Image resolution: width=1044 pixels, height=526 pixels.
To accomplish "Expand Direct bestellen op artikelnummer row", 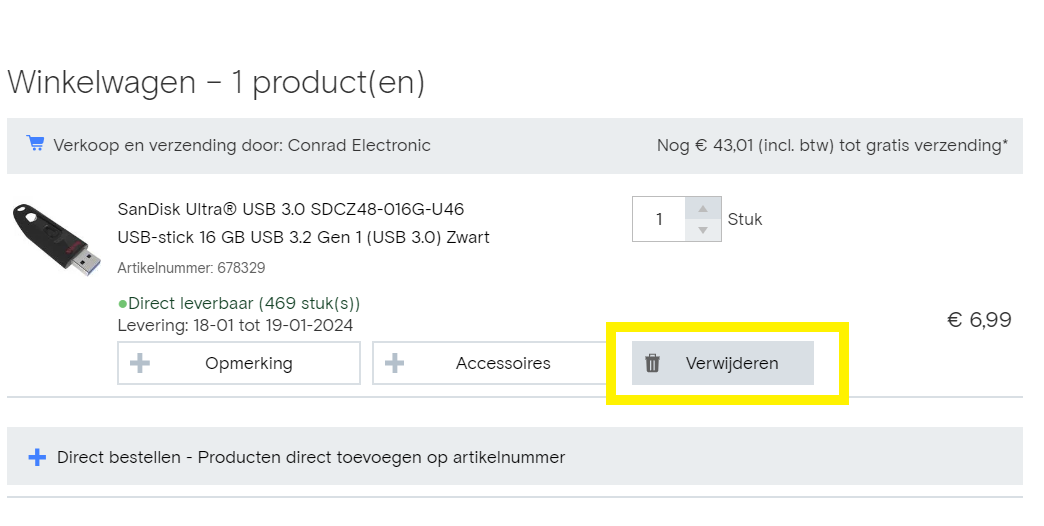I will click(515, 456).
